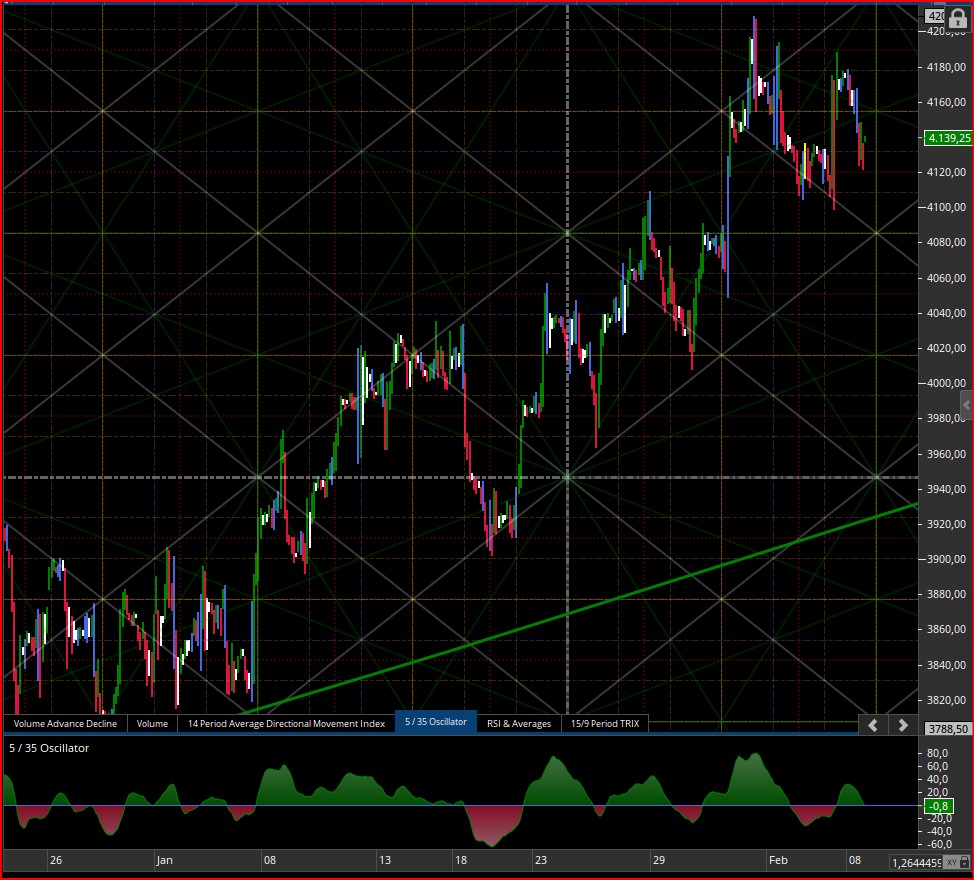This screenshot has width=974, height=880.
Task: Click the 4000,00 price axis label
Action: tap(946, 383)
